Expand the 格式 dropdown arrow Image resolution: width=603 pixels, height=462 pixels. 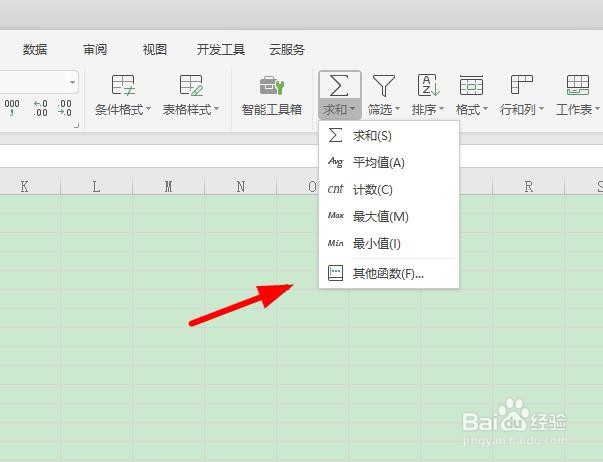[485, 109]
